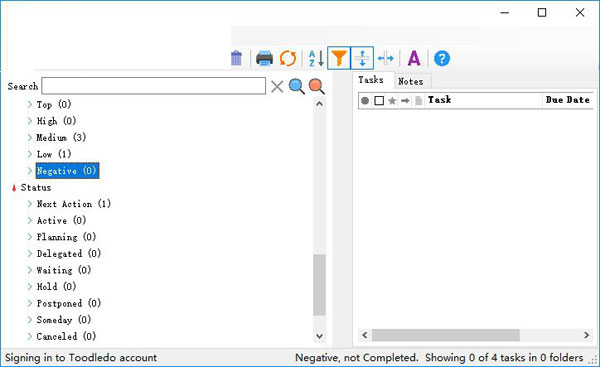Select the Medium (3) priority item
Screen dimensions: 600x367
(x=61, y=137)
